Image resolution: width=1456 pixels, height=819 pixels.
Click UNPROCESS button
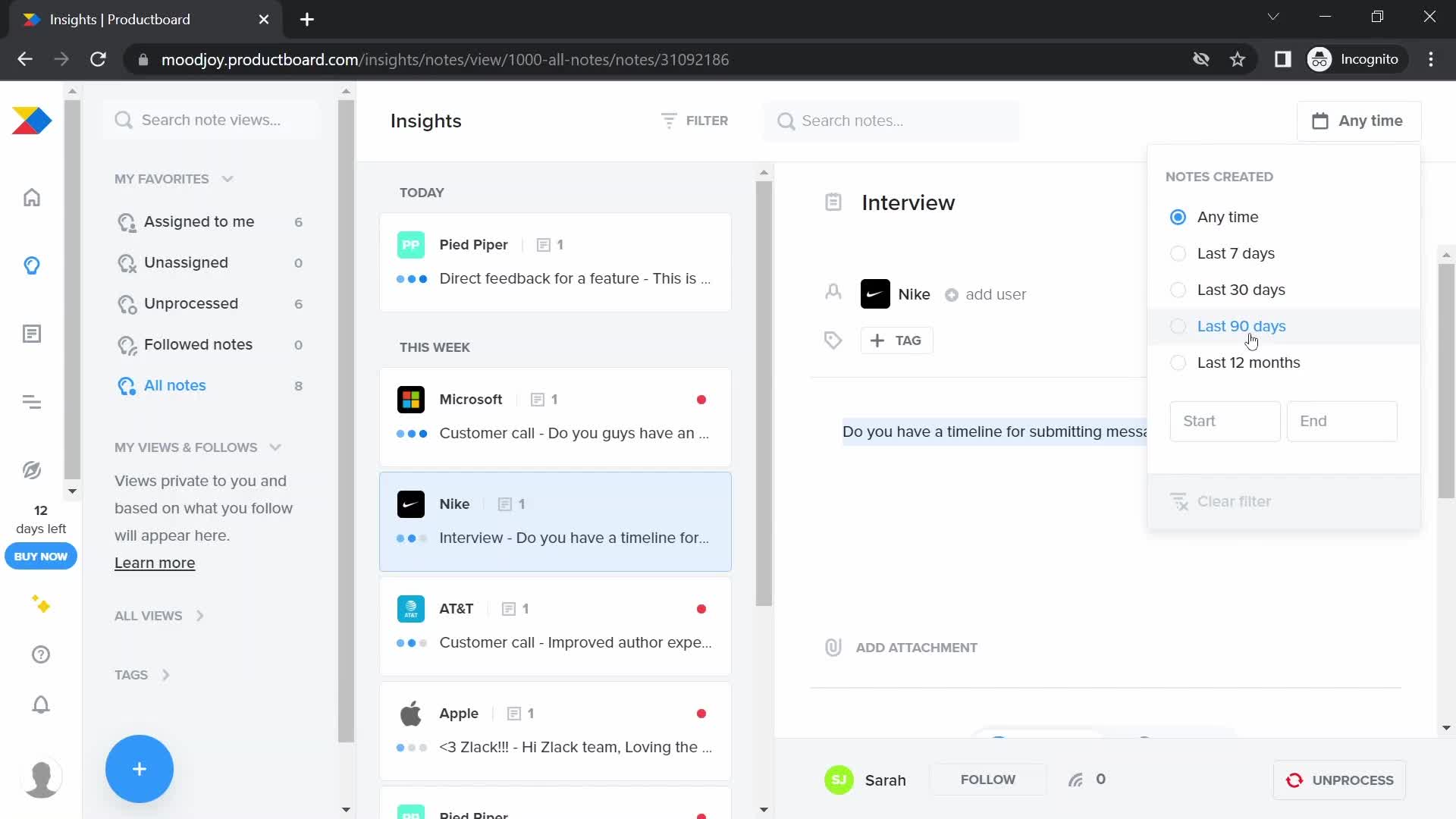[1339, 780]
